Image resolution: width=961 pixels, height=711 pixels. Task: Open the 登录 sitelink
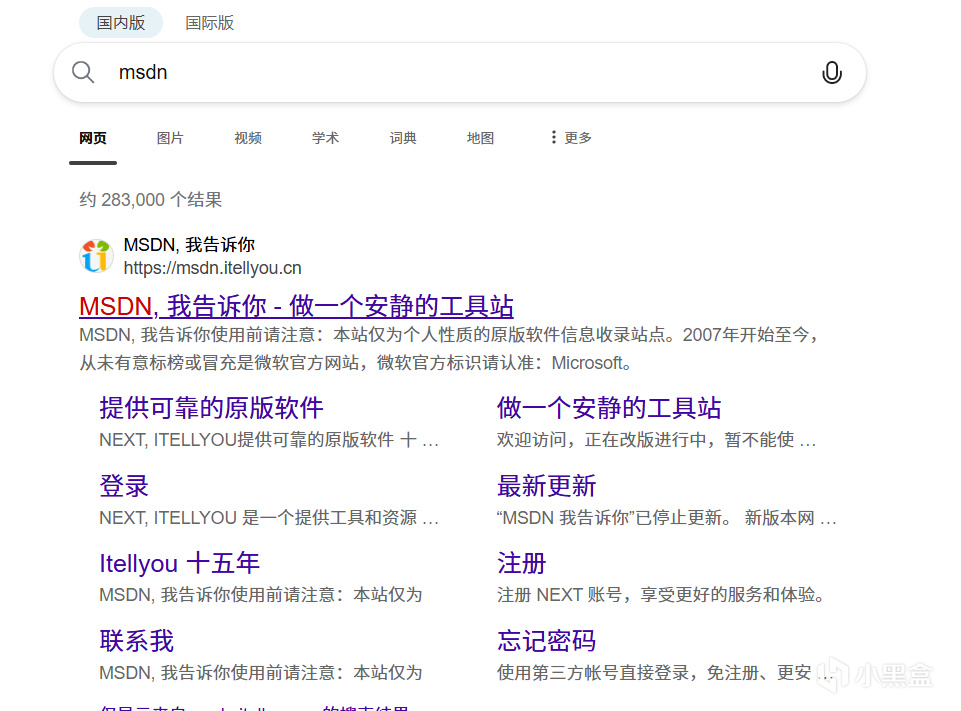tap(124, 486)
